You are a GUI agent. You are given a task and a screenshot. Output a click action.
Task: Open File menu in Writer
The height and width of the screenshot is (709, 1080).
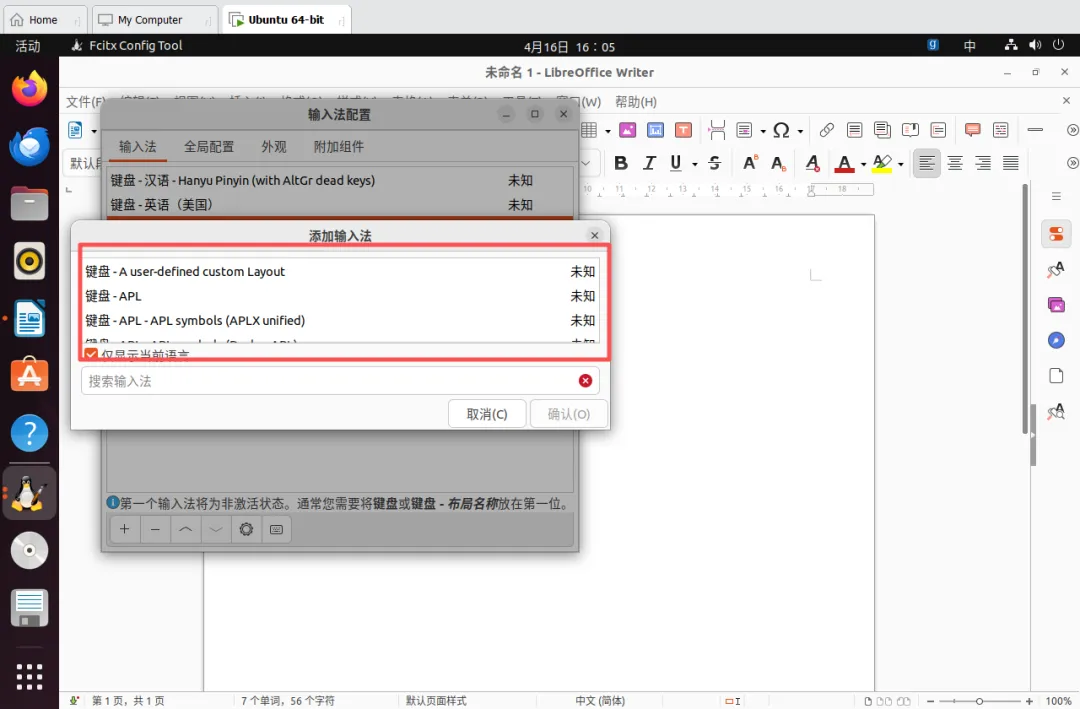[85, 102]
